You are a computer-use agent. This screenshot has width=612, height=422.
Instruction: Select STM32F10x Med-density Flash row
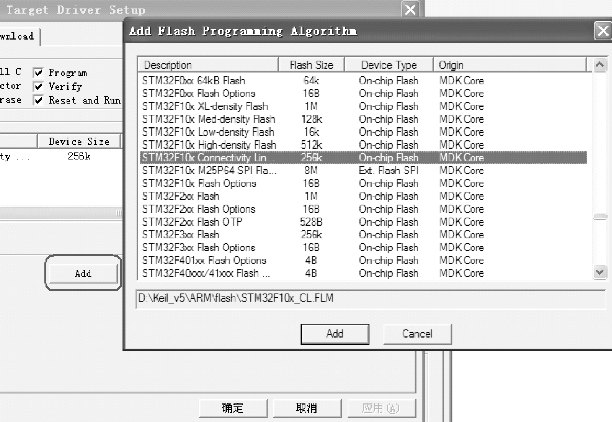tap(363, 119)
